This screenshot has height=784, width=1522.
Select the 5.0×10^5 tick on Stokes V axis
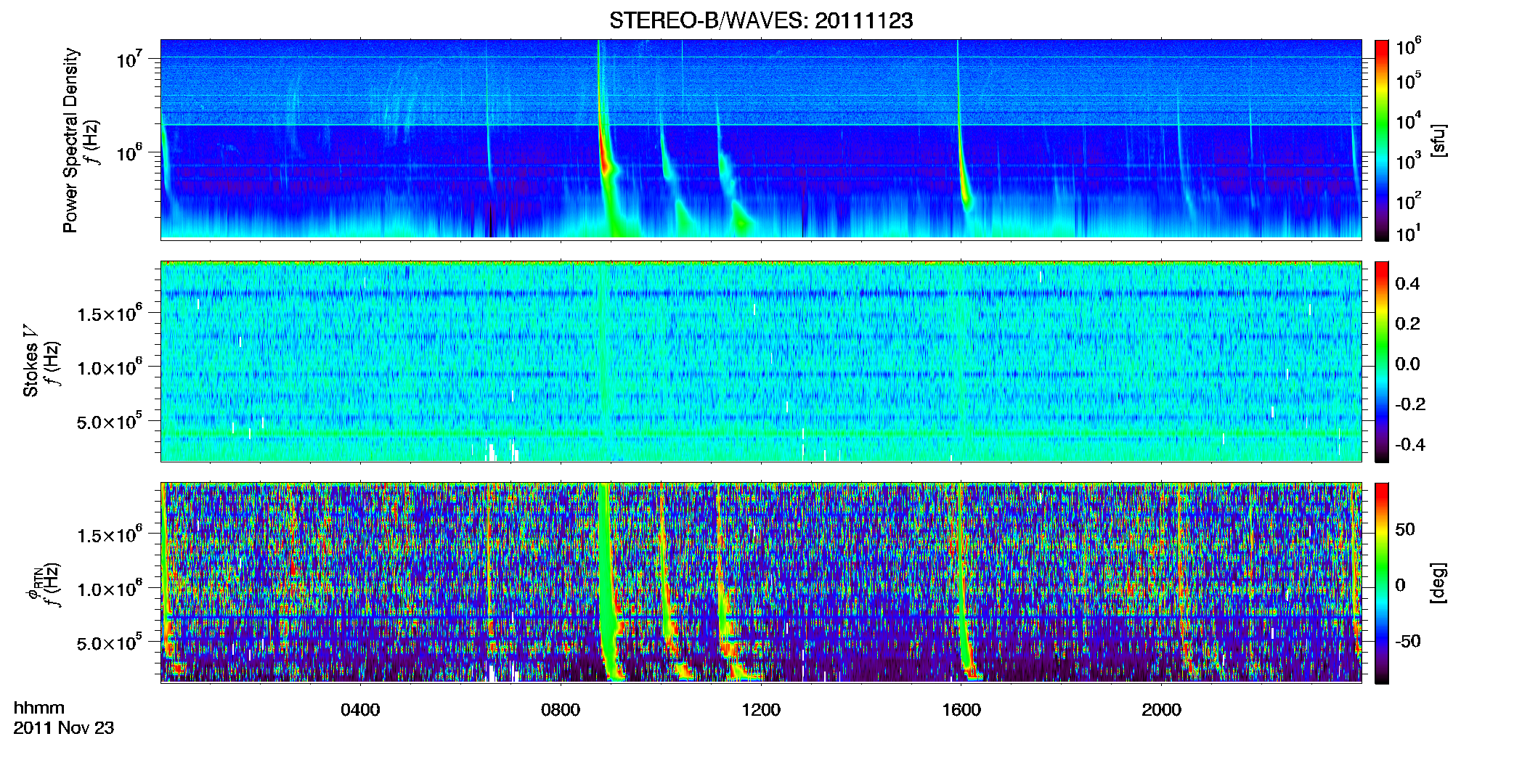(x=110, y=421)
